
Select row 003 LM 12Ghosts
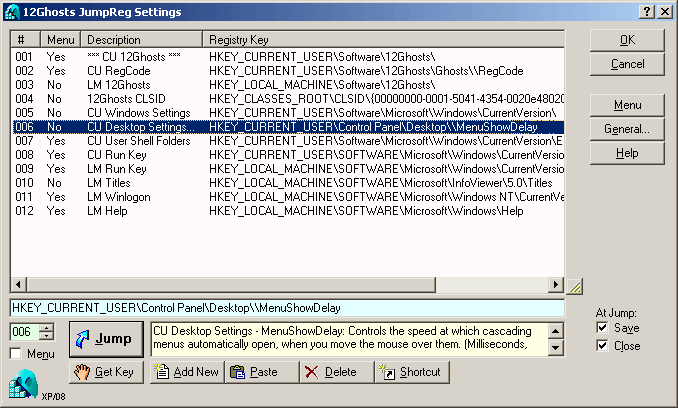click(x=287, y=85)
